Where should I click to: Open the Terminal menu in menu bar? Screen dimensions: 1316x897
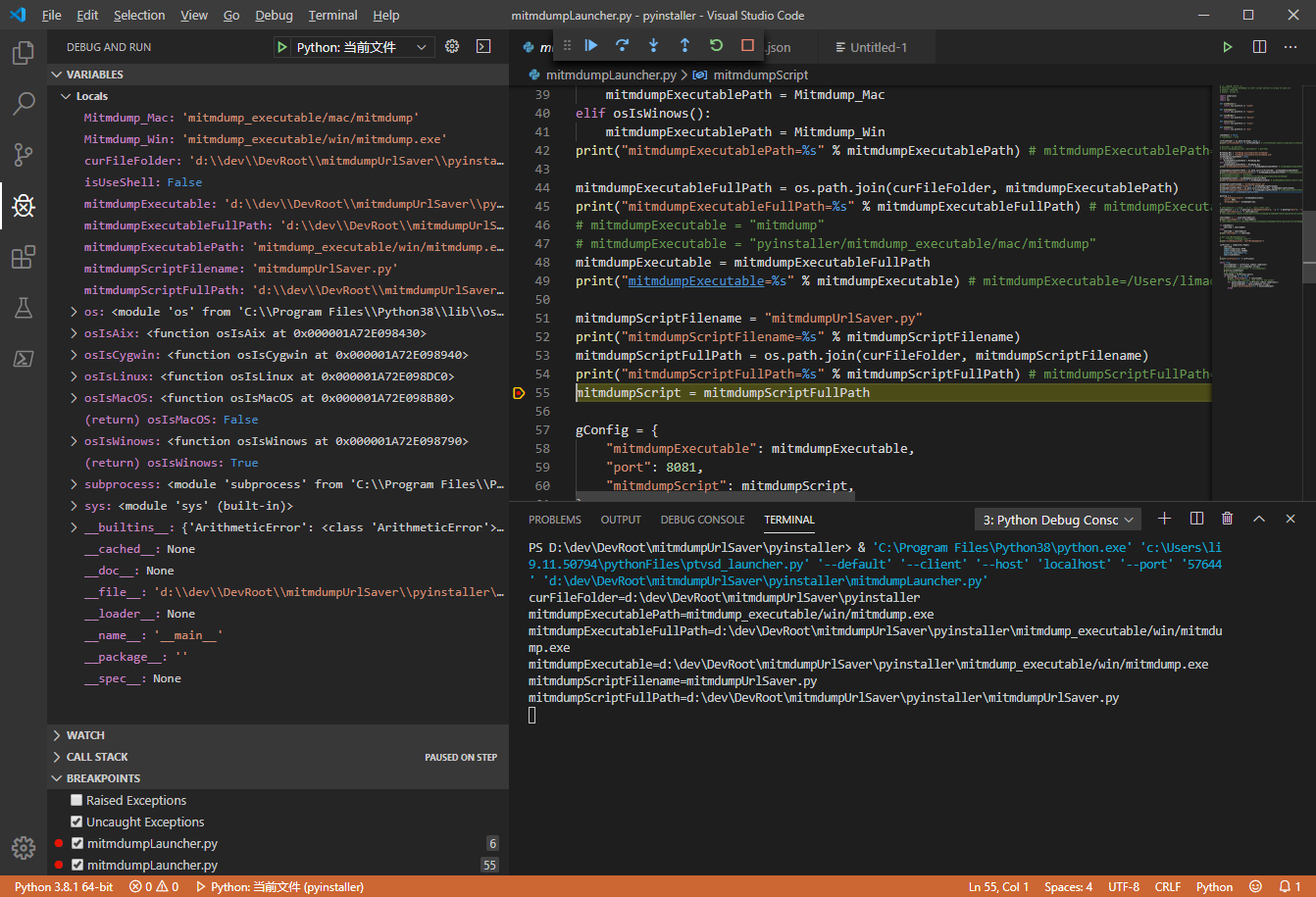[x=333, y=16]
